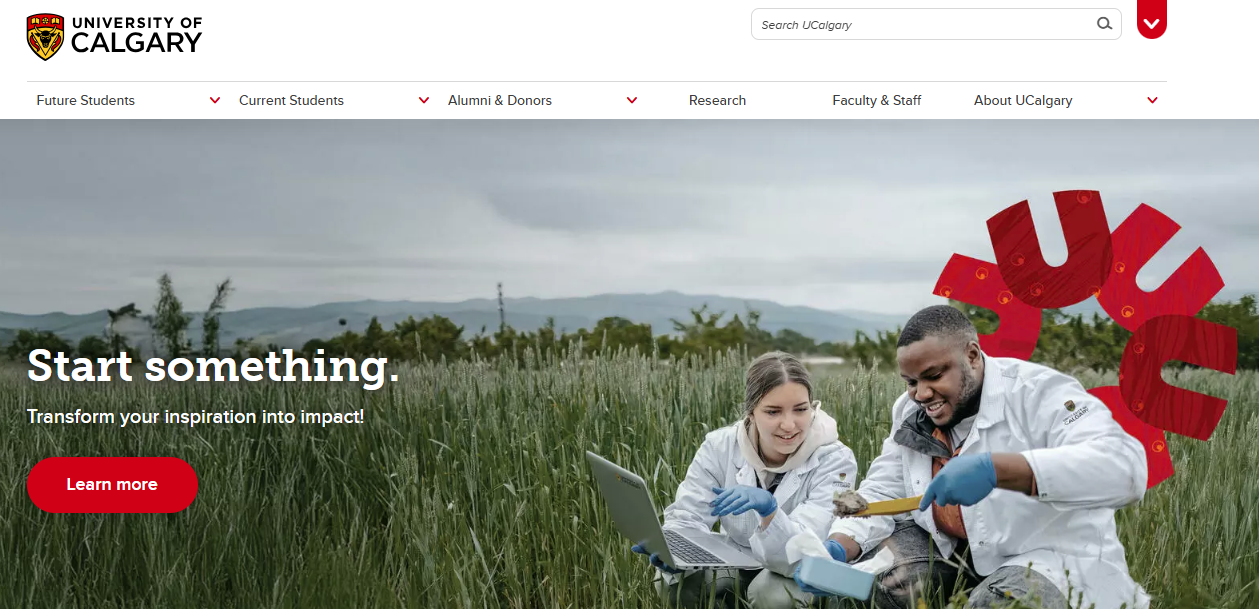Image resolution: width=1259 pixels, height=609 pixels.
Task: Open the Faculty & Staff menu item
Action: 877,100
